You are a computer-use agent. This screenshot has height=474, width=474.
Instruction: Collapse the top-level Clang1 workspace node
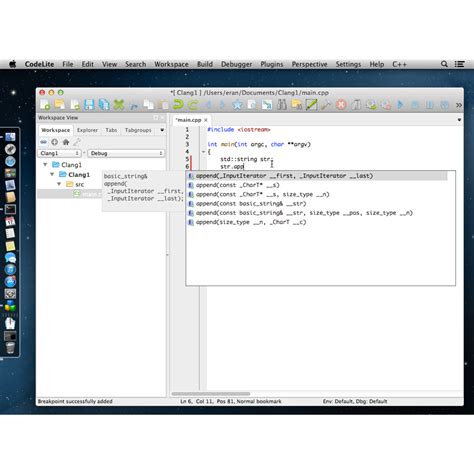(45, 164)
